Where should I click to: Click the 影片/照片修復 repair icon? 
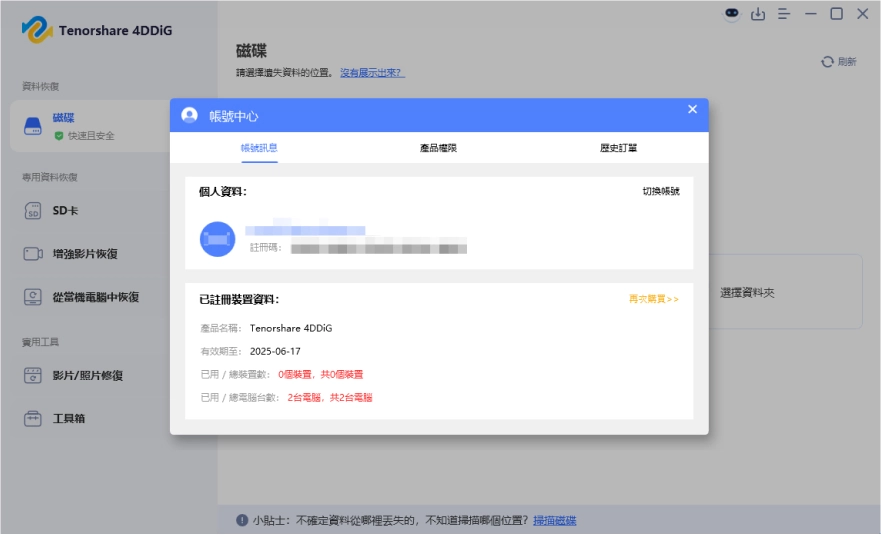(x=33, y=375)
